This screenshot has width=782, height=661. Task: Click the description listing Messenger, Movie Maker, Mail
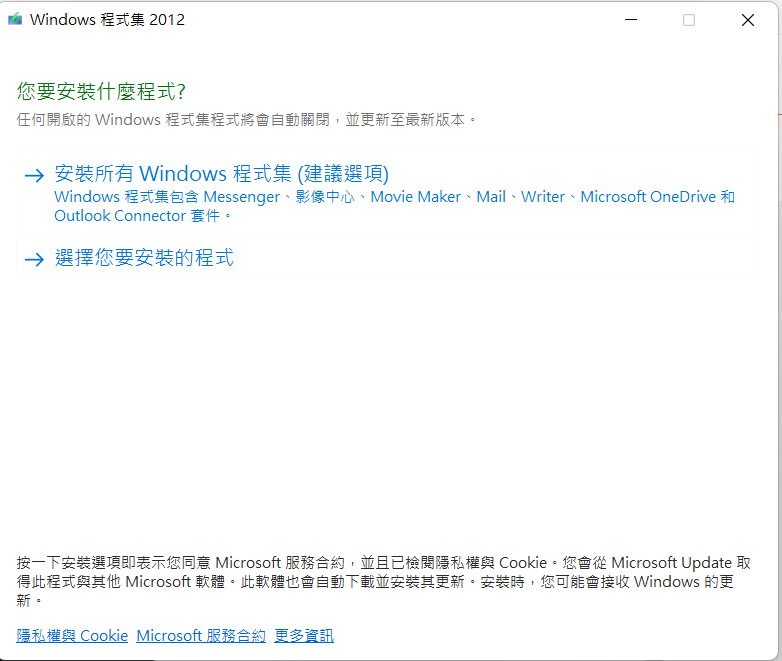pyautogui.click(x=394, y=206)
